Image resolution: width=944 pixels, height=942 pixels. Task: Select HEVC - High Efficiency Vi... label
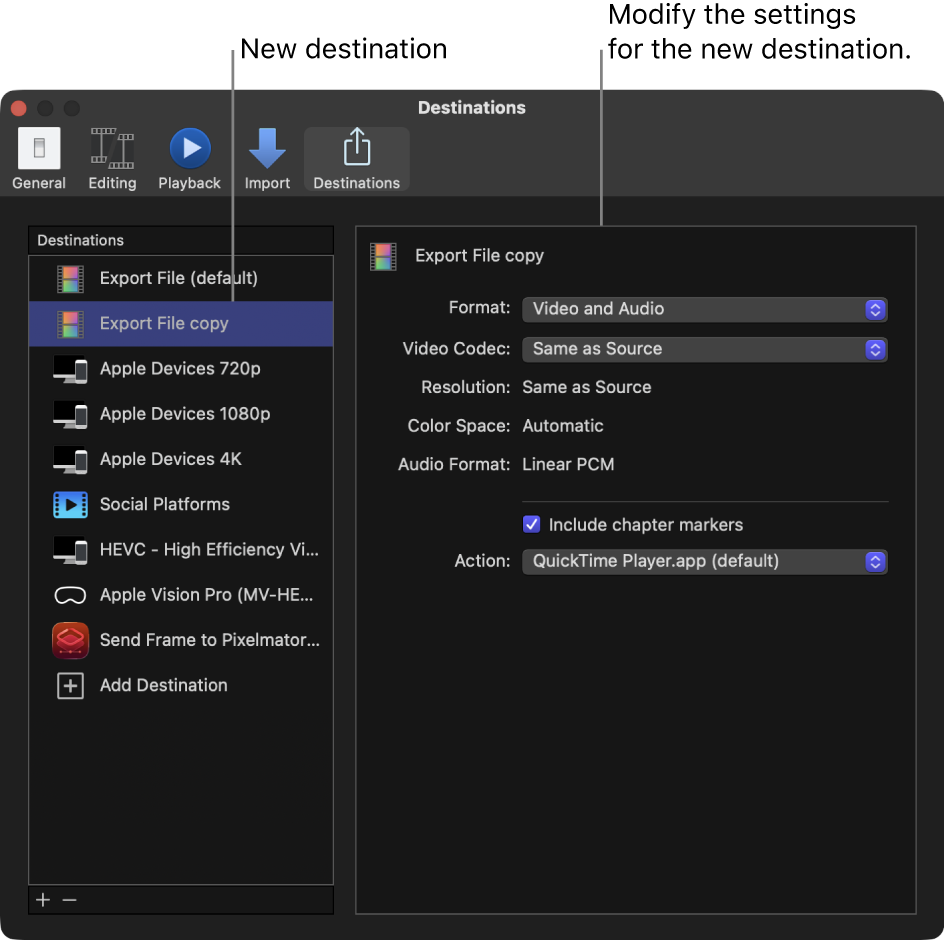tap(209, 549)
